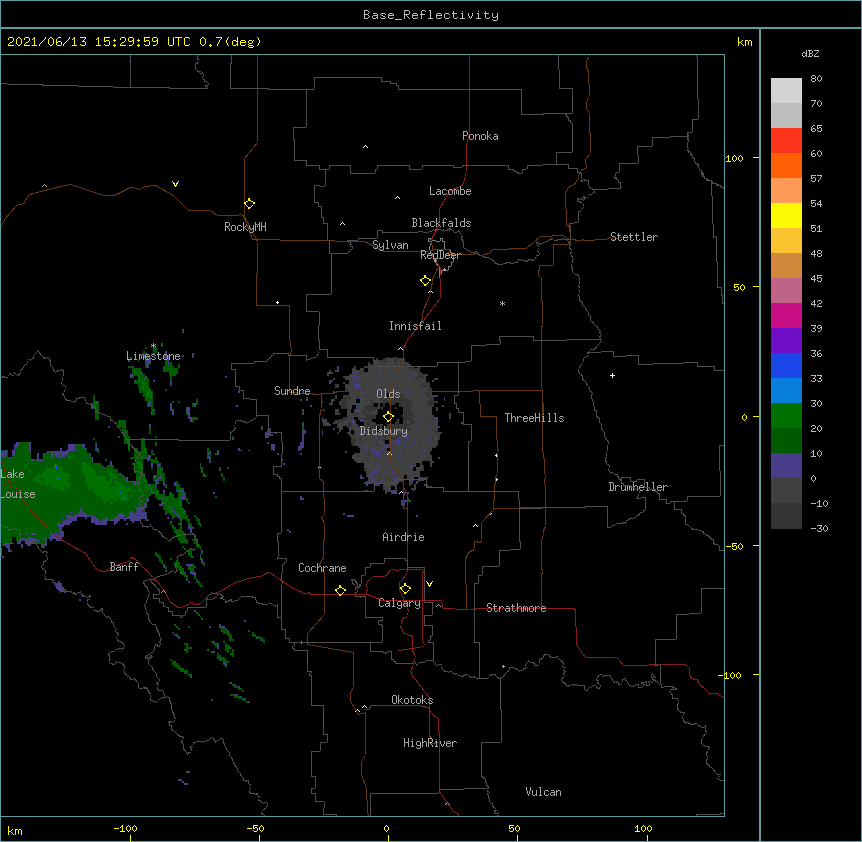Pick the light blue 30-33 dBZ legend swatch
862x842 pixels.
(x=786, y=391)
